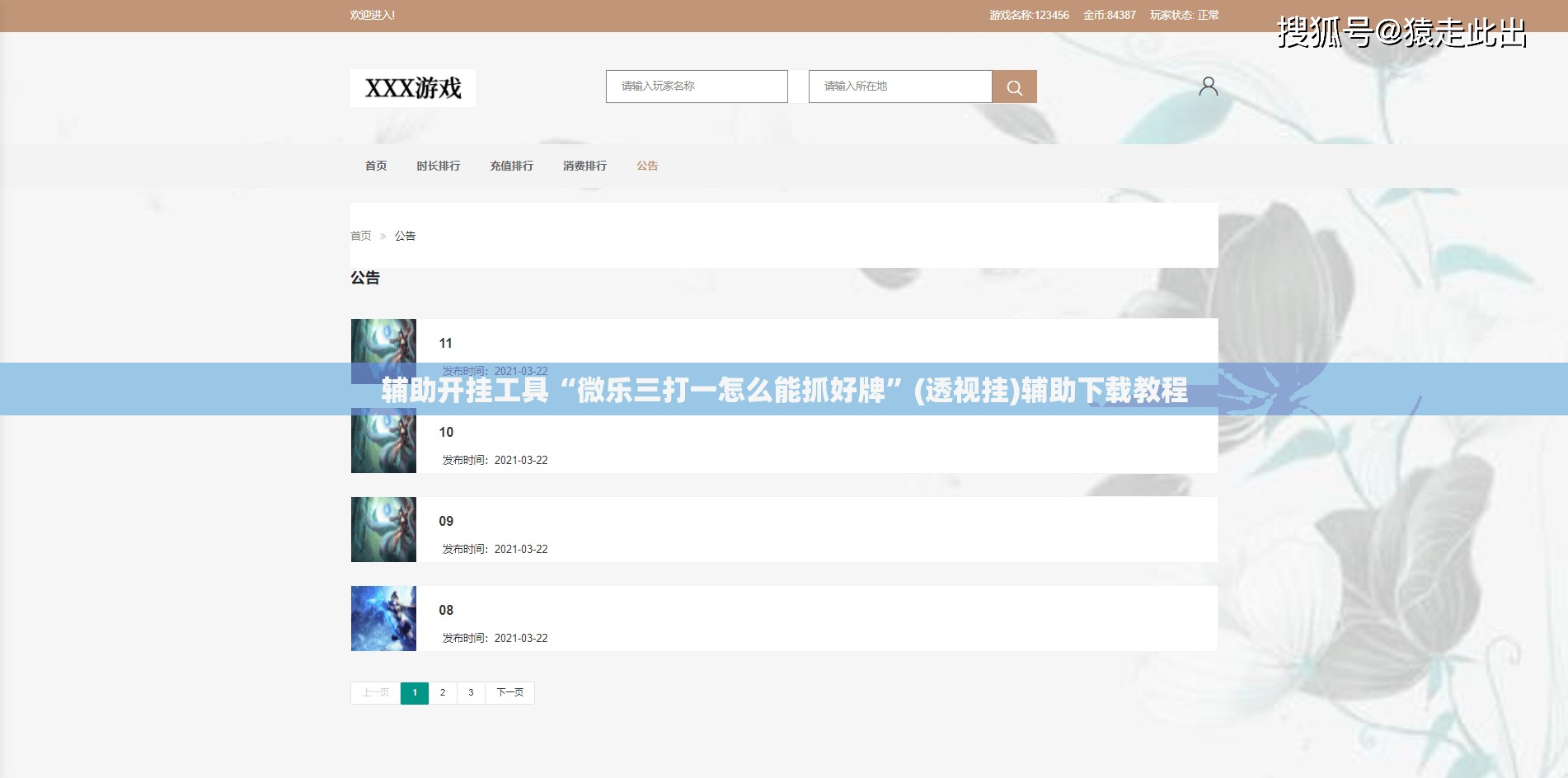Open the thumbnail of announcement 09
The width and height of the screenshot is (1568, 778).
coord(383,529)
